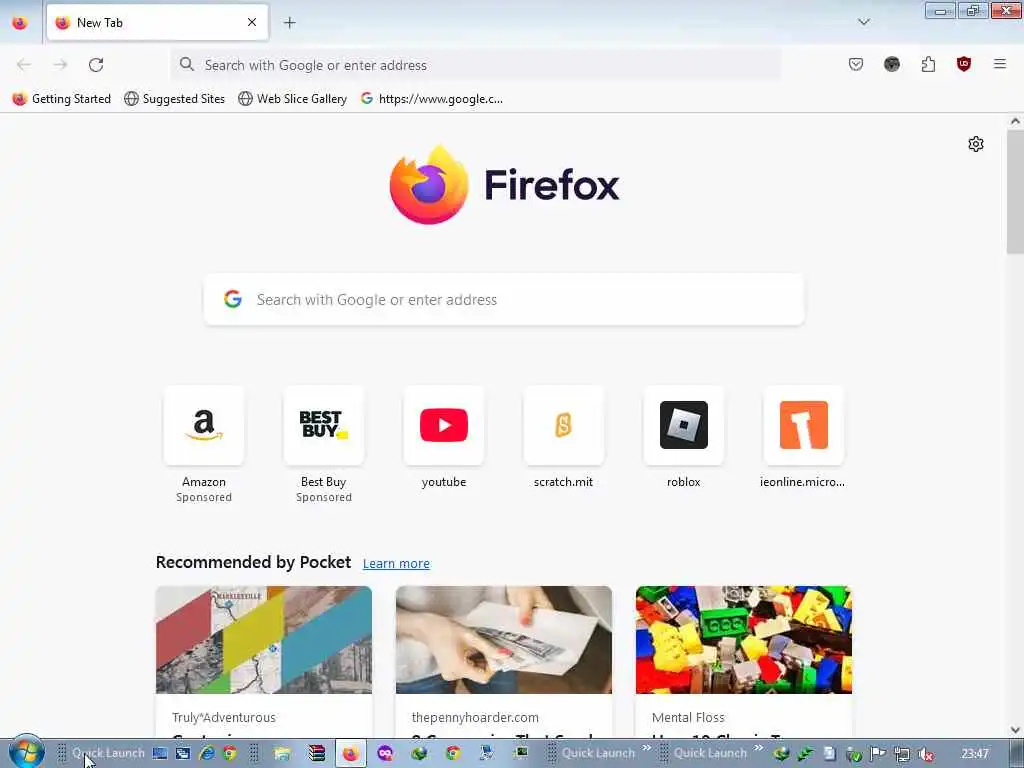Open the purple mask app taskbar icon

(385, 754)
